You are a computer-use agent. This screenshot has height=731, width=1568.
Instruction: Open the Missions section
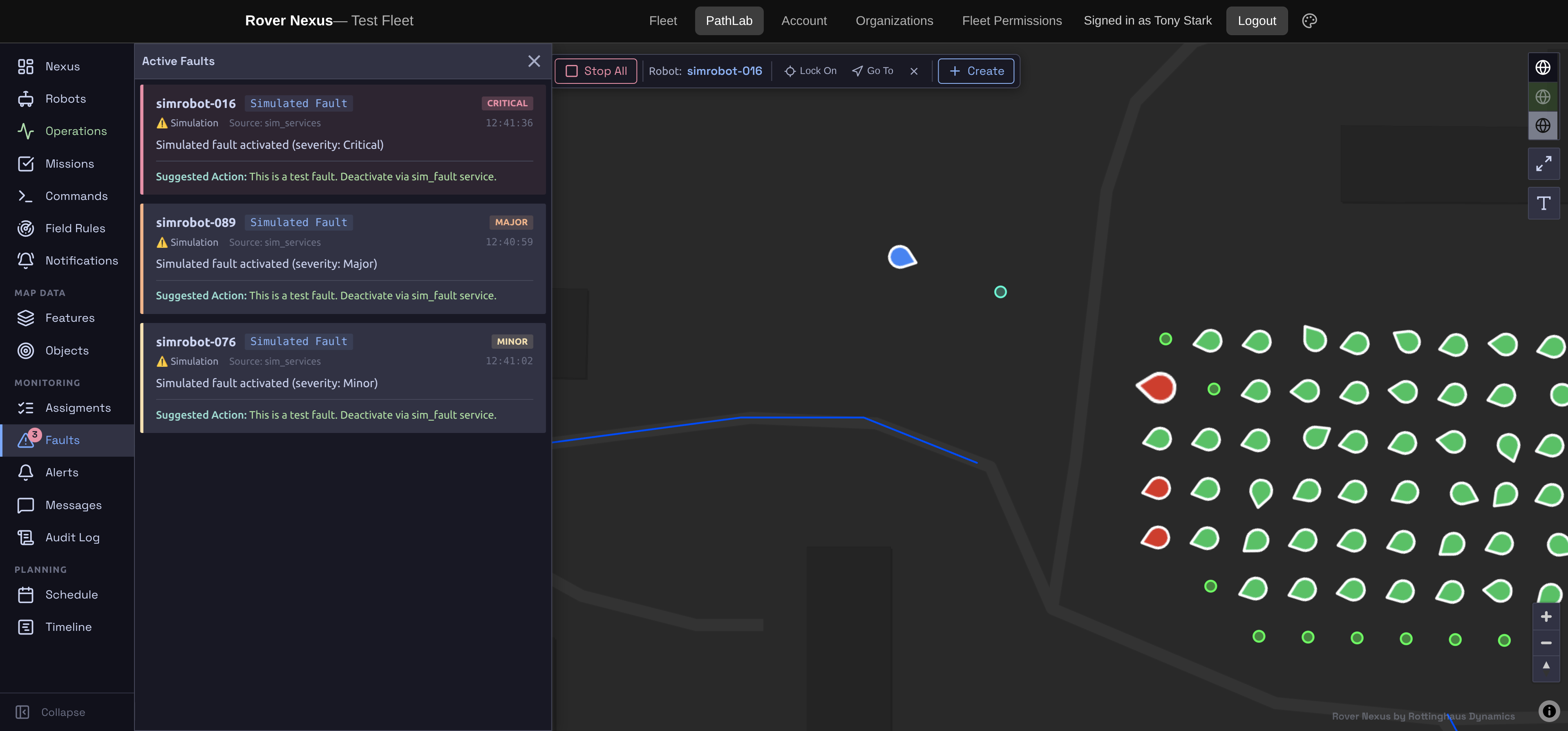67,163
